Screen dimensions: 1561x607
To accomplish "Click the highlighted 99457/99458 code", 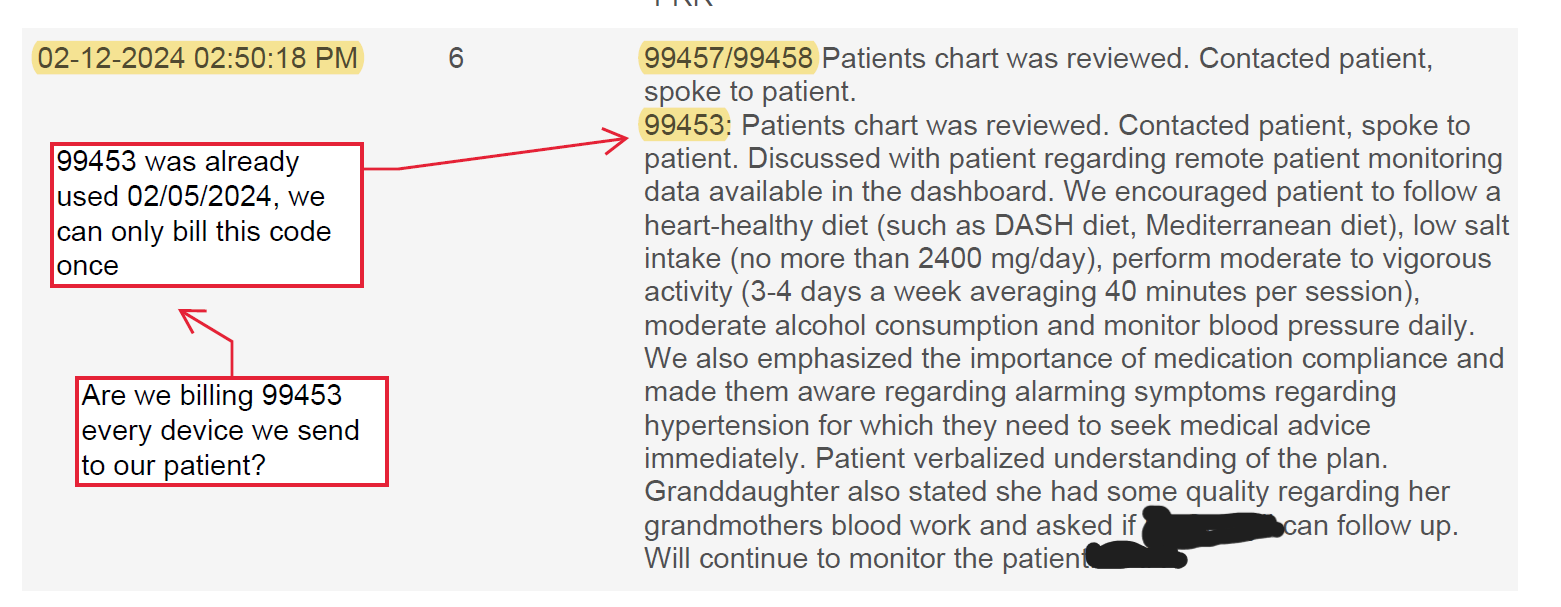I will click(729, 58).
